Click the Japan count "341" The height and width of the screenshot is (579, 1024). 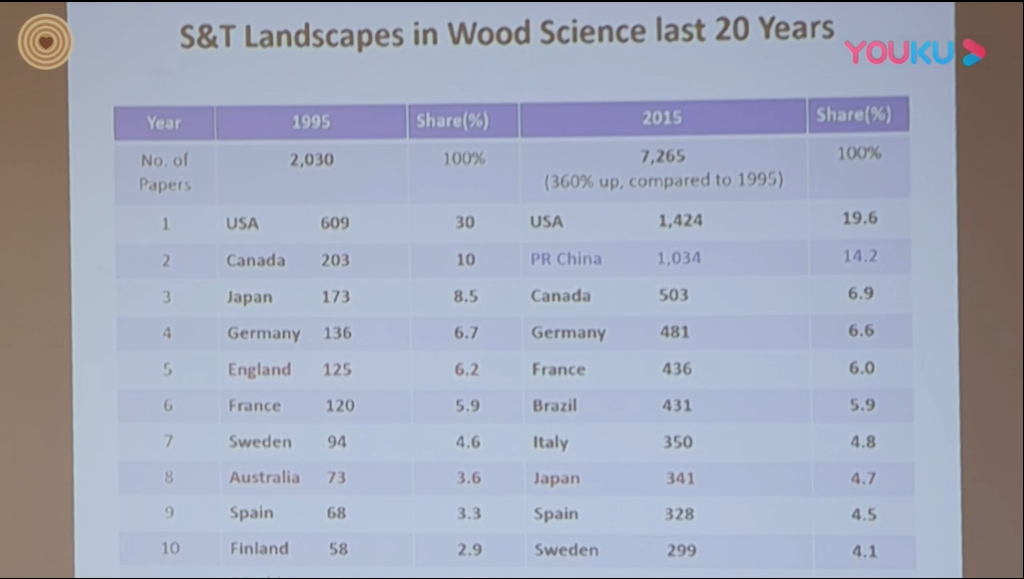point(680,478)
